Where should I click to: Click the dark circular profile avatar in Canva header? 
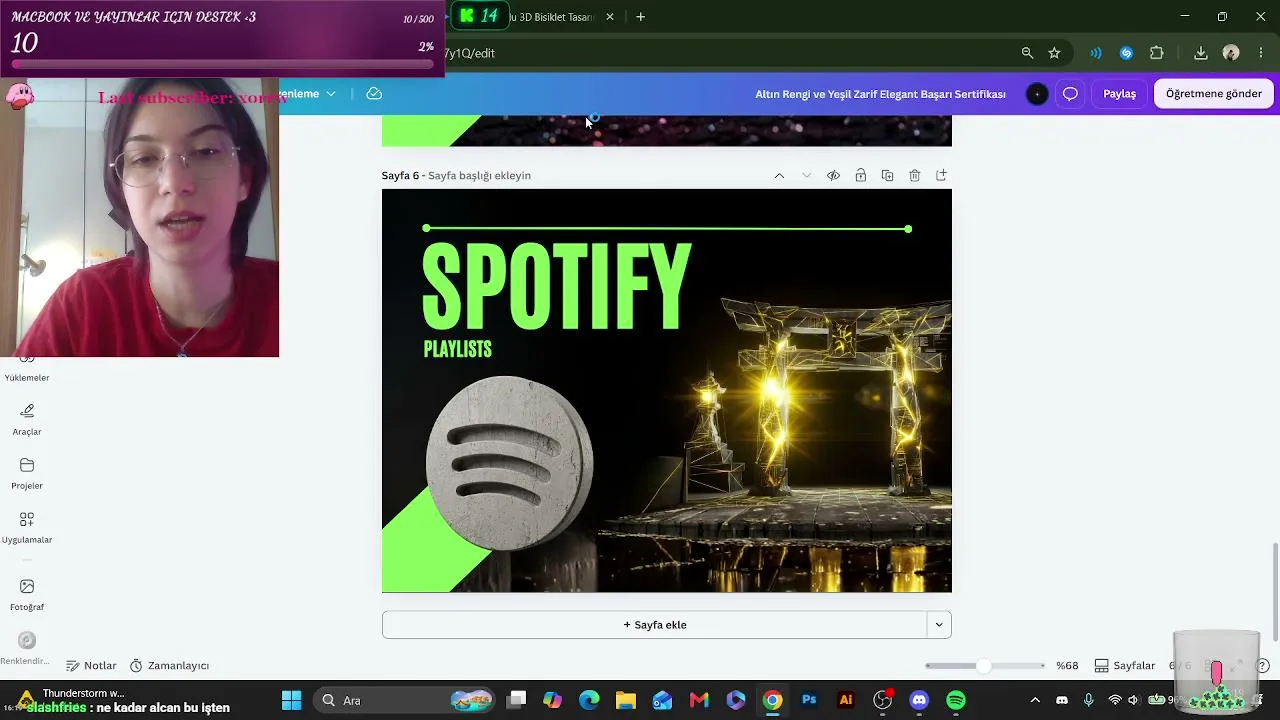coord(1037,94)
